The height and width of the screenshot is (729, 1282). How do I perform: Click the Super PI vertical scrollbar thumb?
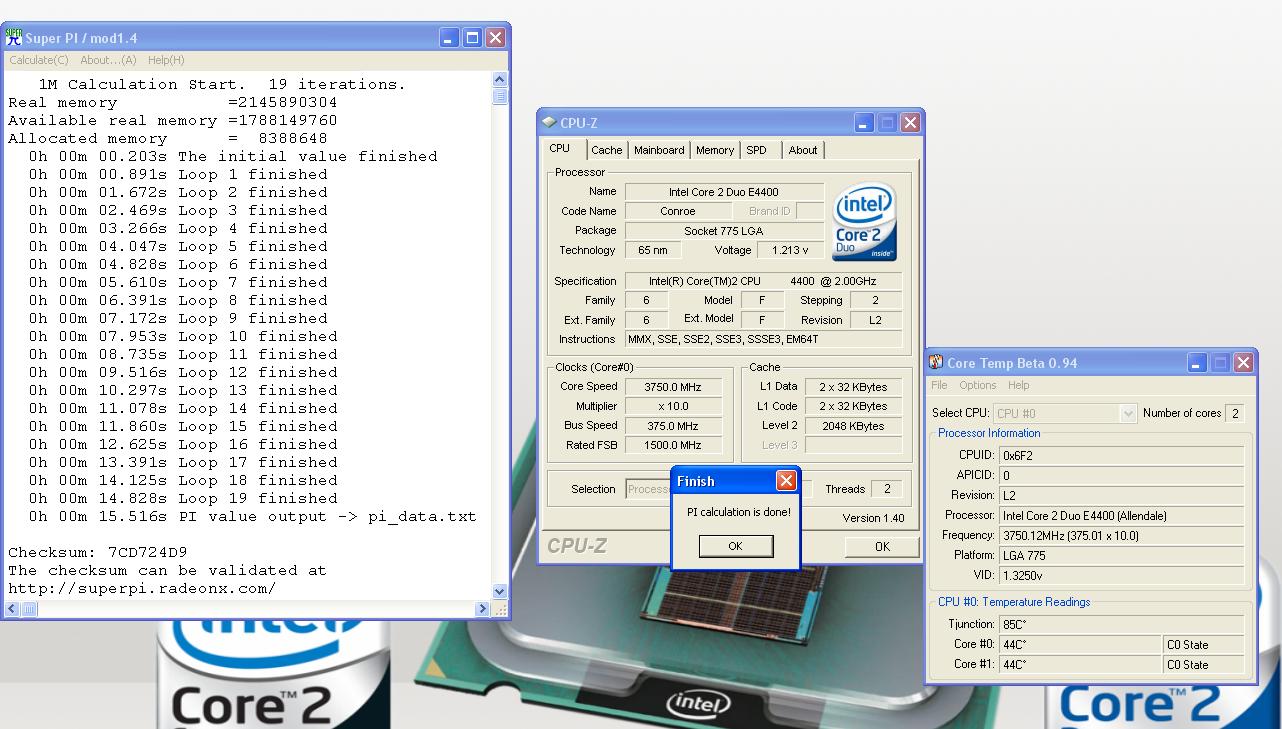click(x=500, y=96)
